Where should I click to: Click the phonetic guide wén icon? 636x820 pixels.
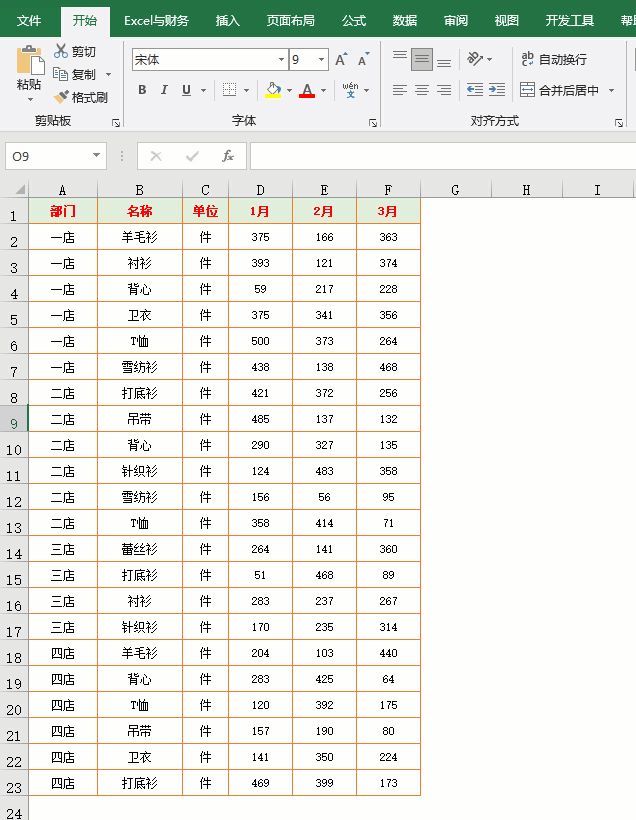(350, 90)
